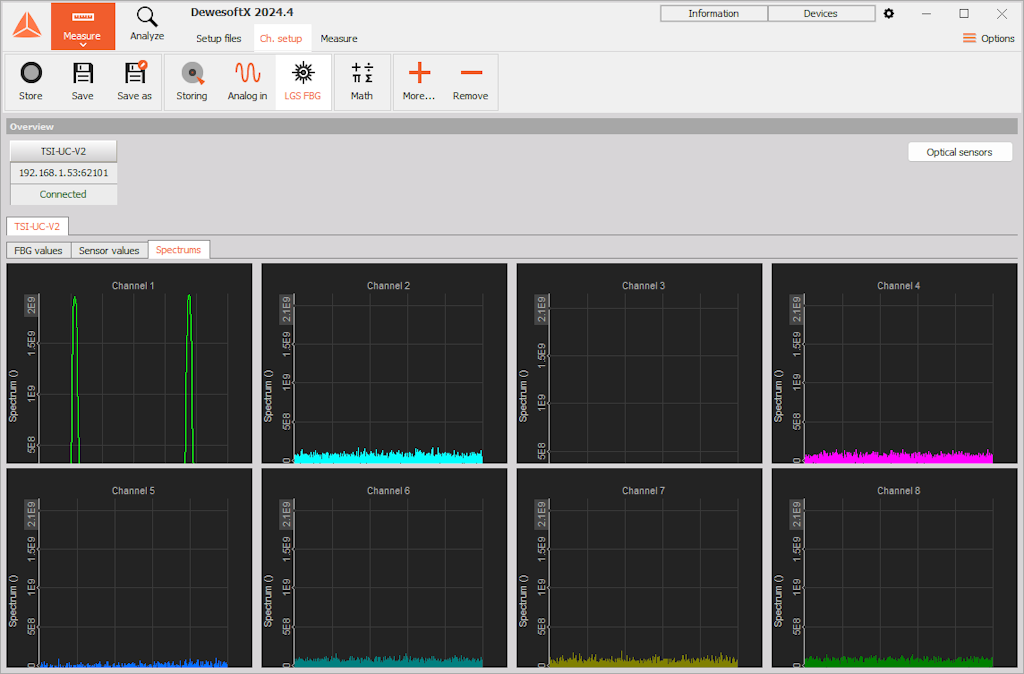Select the TSI-UC-V2 device tab
The height and width of the screenshot is (674, 1024).
click(37, 226)
